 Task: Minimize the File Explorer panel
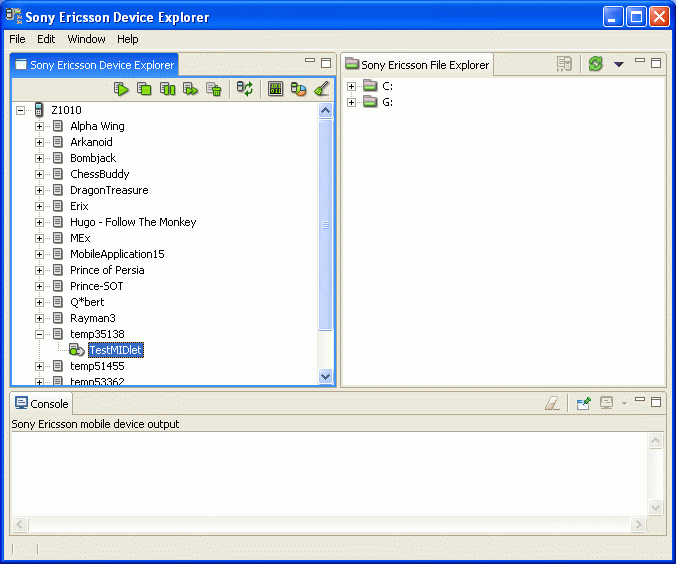[640, 60]
